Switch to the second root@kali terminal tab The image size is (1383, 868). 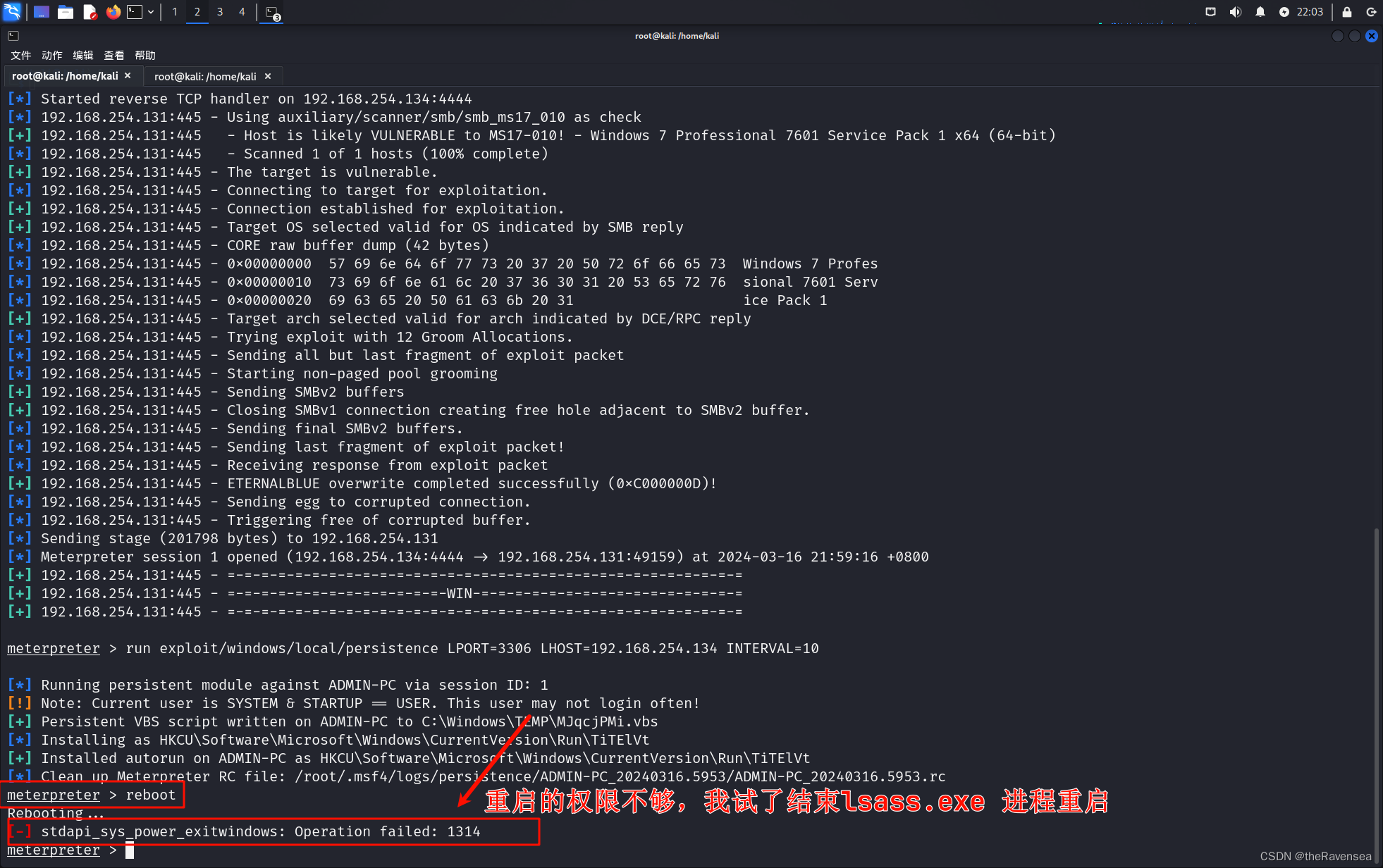205,76
